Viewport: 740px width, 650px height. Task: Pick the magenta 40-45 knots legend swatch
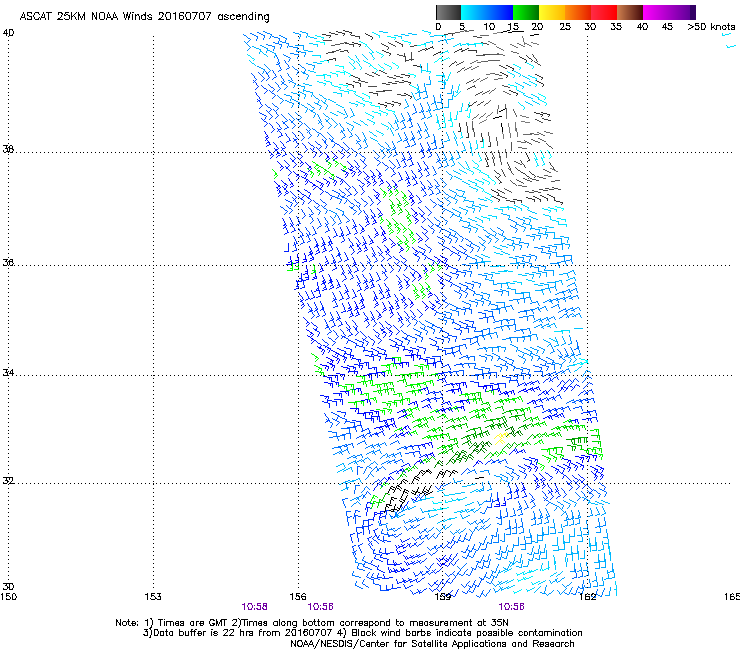pyautogui.click(x=656, y=12)
